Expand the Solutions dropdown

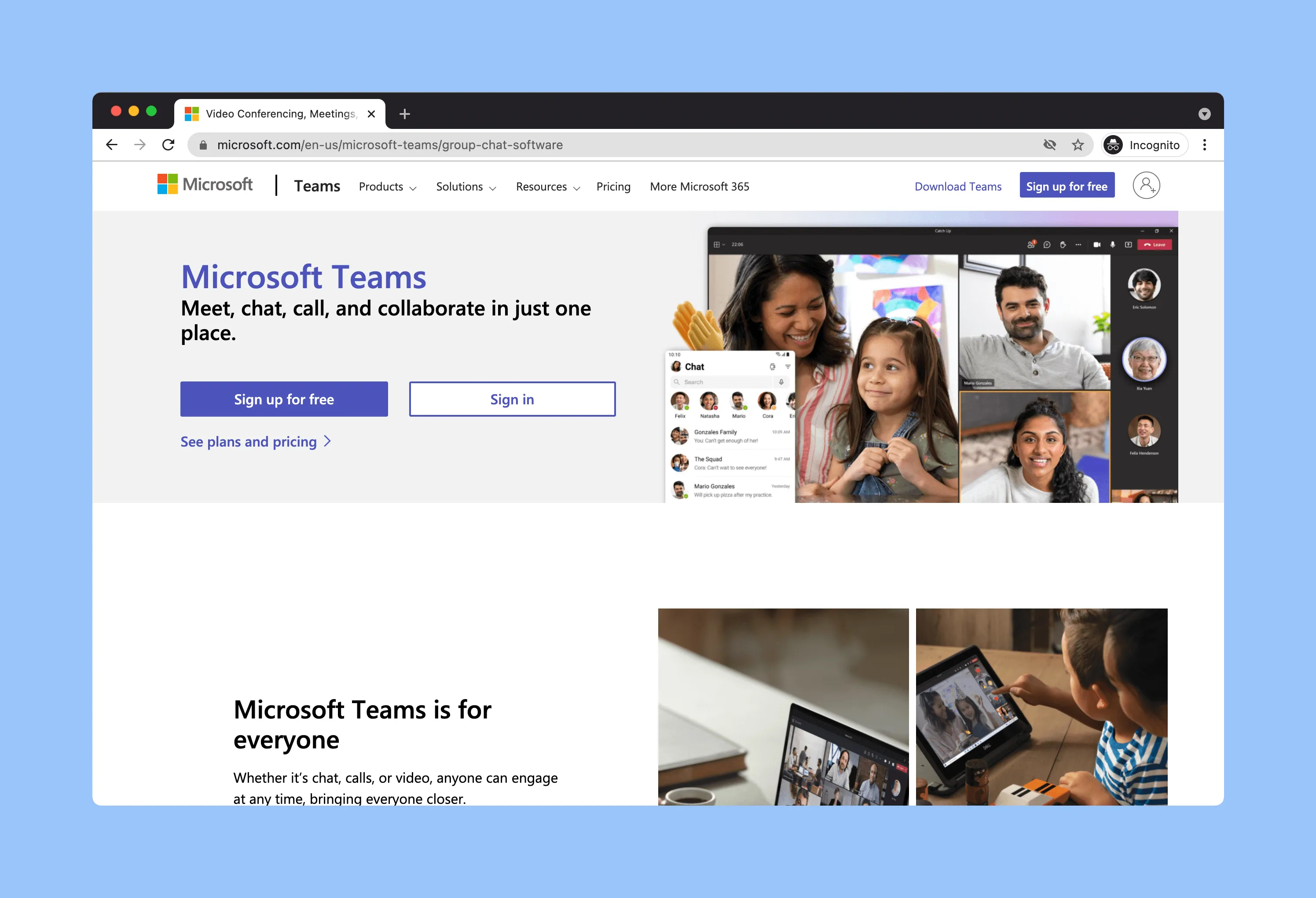[466, 187]
